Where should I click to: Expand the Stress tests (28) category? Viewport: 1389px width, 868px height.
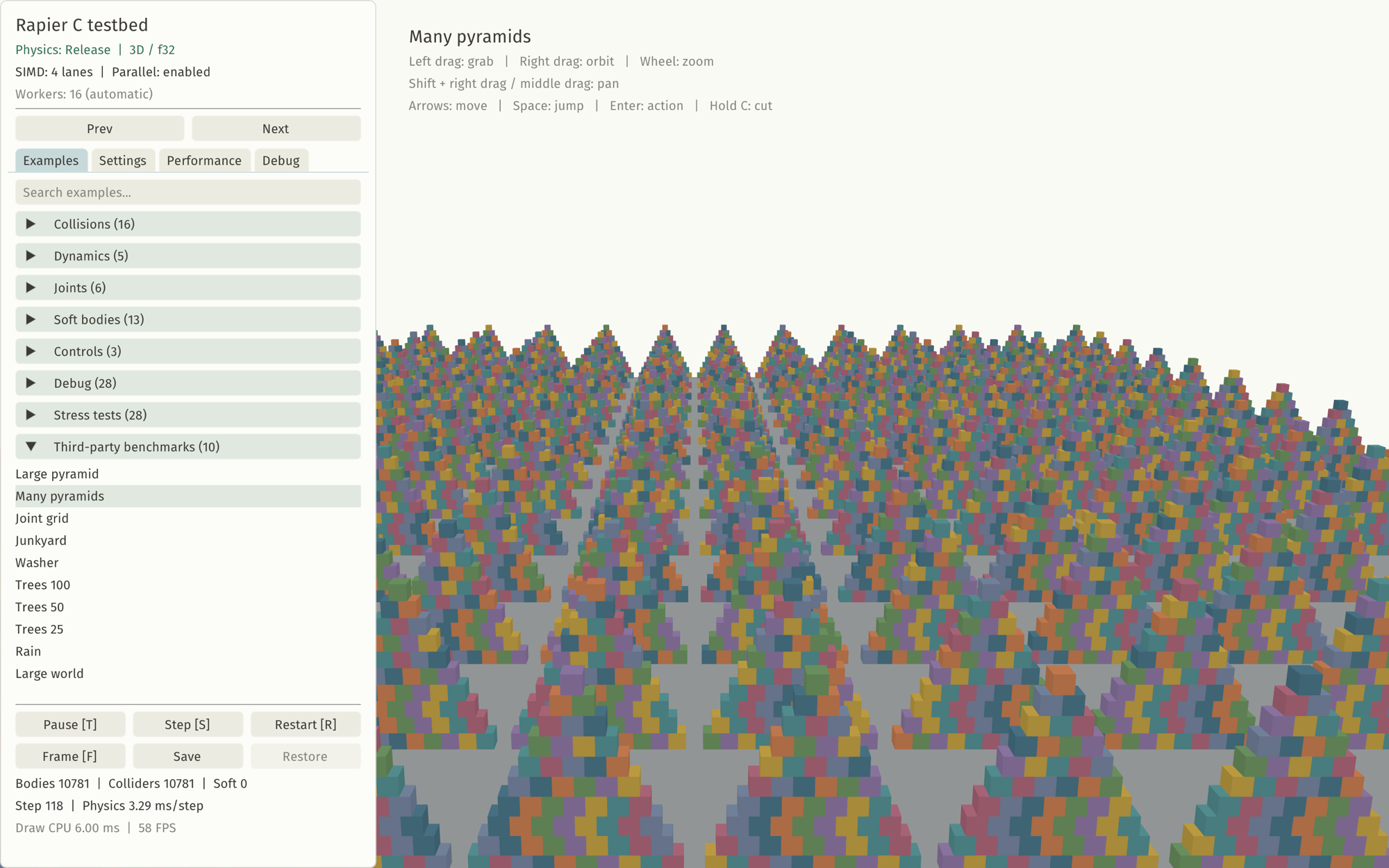coord(188,415)
